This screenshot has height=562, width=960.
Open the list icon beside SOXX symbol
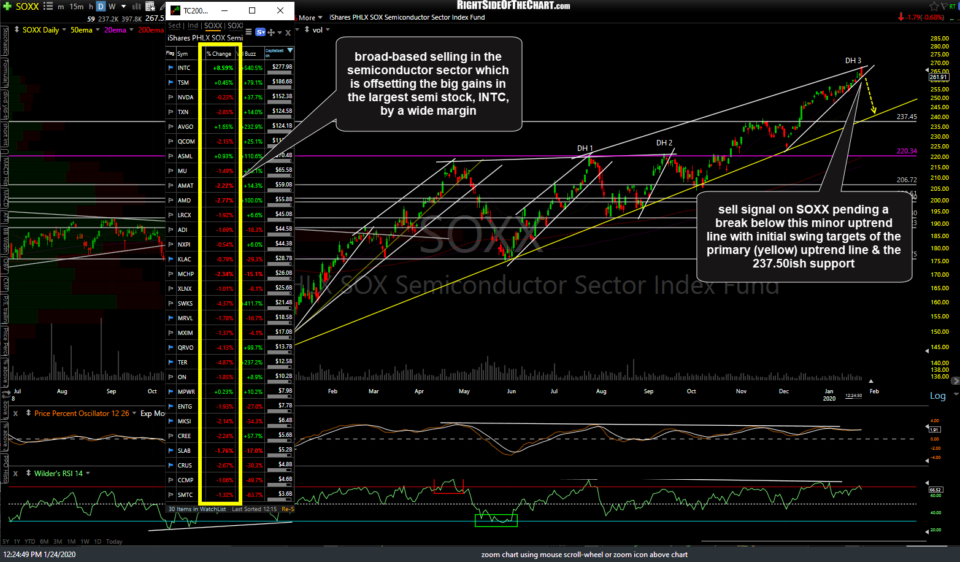(48, 6)
